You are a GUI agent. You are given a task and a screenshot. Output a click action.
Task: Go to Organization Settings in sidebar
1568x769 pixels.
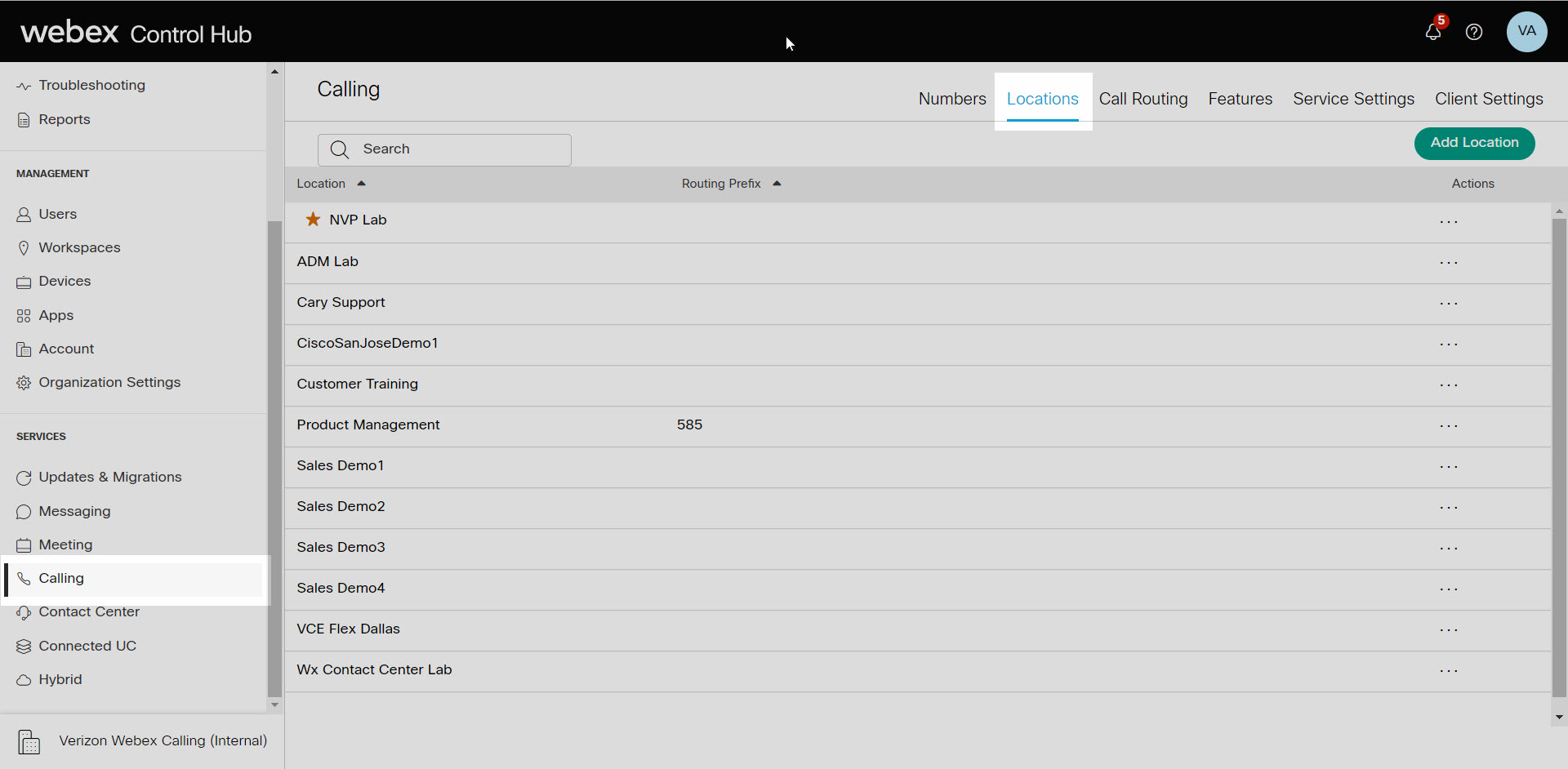[x=109, y=382]
